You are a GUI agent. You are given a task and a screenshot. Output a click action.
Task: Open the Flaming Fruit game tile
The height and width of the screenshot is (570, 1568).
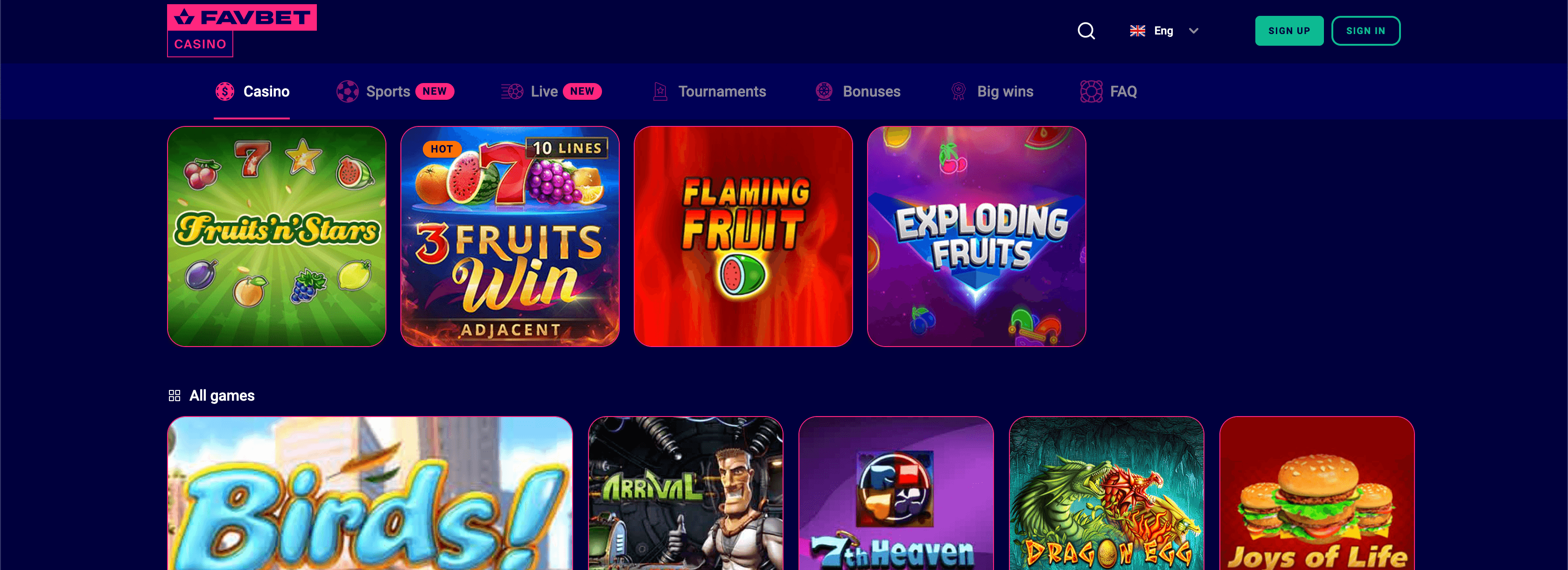point(742,236)
